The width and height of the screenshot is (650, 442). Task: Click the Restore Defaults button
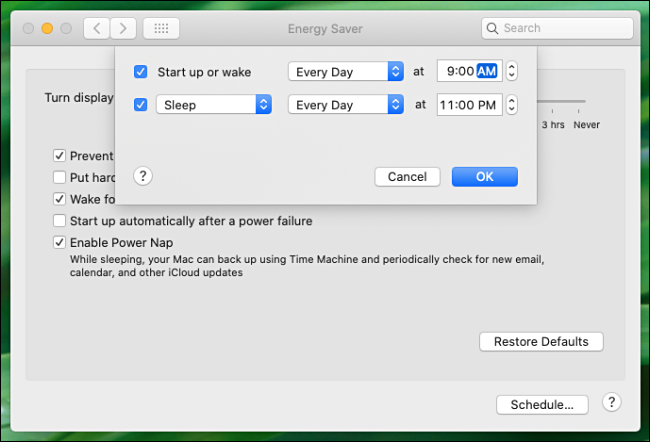(541, 342)
